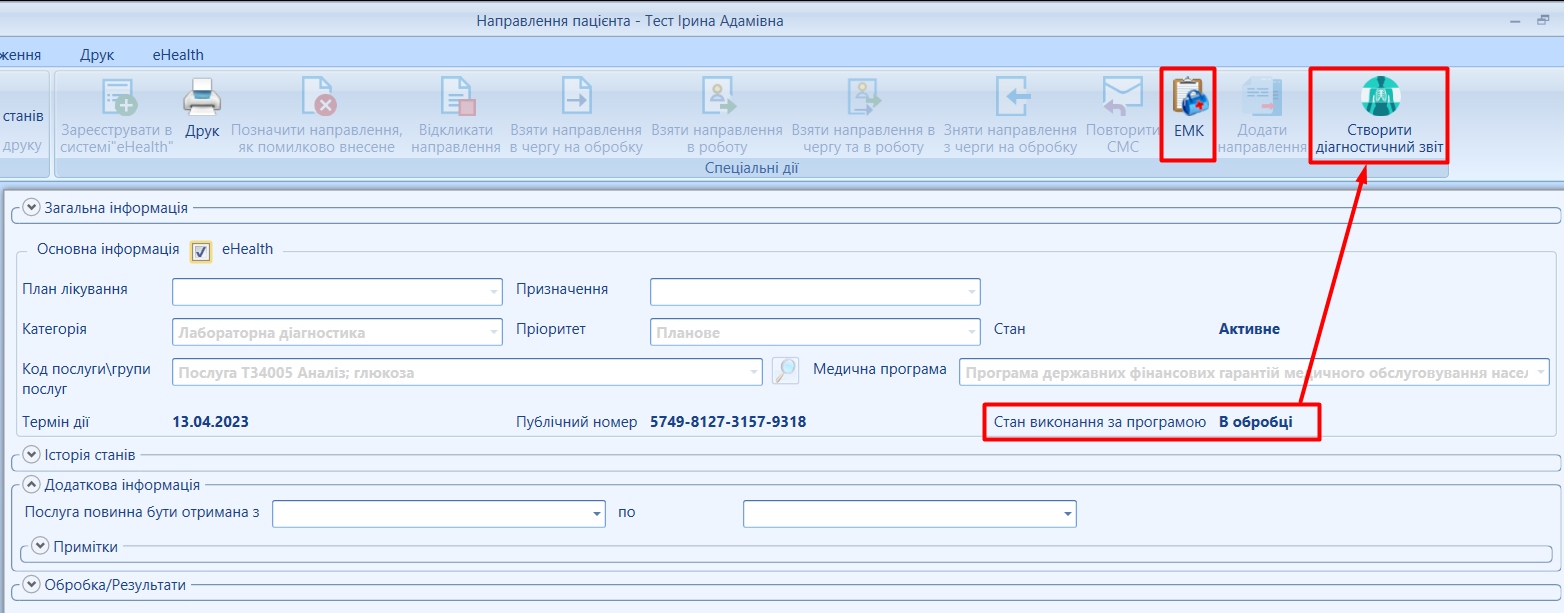The width and height of the screenshot is (1564, 613).
Task: Click the 'Повторити СМС' envelope icon
Action: pyautogui.click(x=1122, y=98)
